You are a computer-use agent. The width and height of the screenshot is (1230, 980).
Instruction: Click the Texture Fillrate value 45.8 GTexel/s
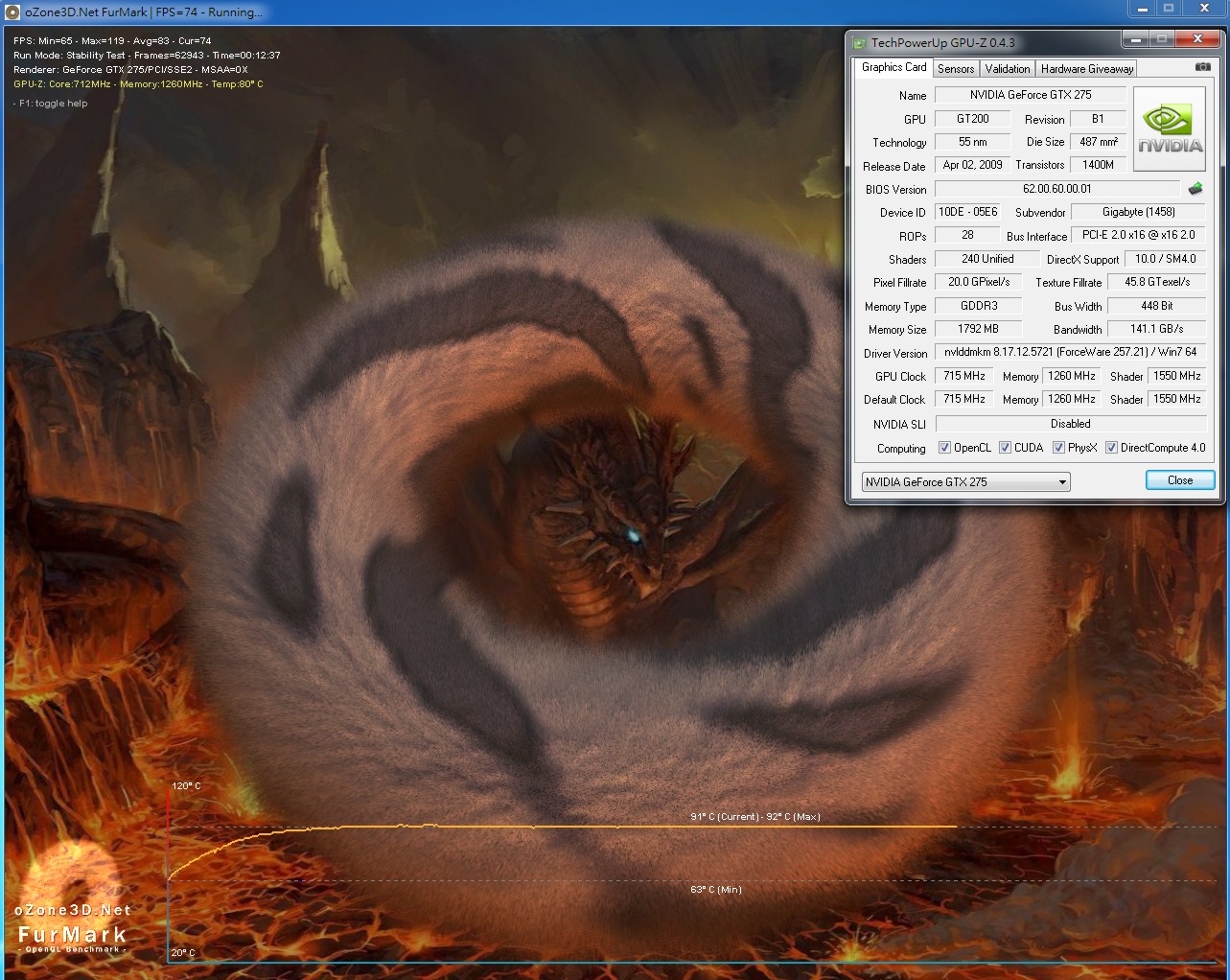(1157, 282)
